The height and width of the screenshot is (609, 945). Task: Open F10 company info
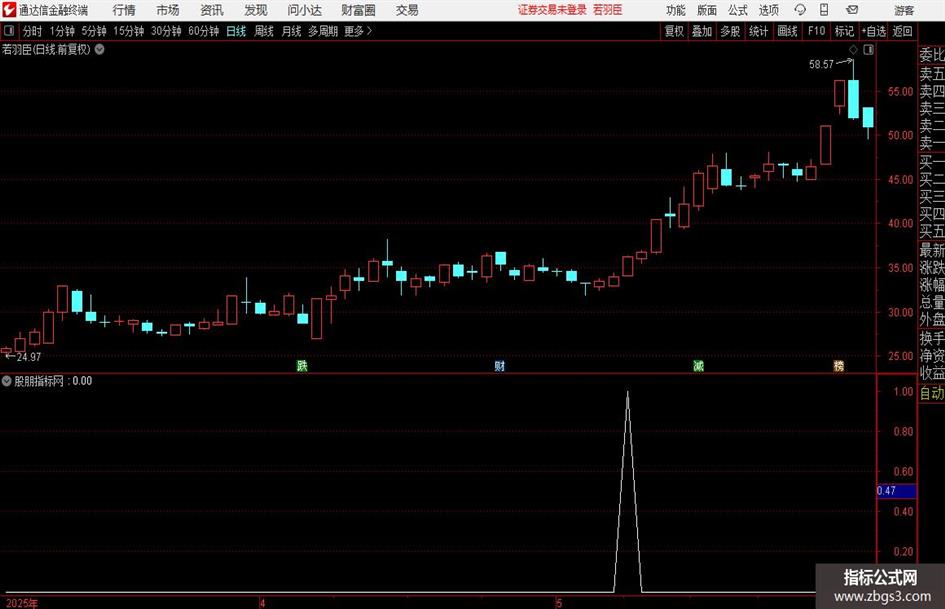pos(816,31)
